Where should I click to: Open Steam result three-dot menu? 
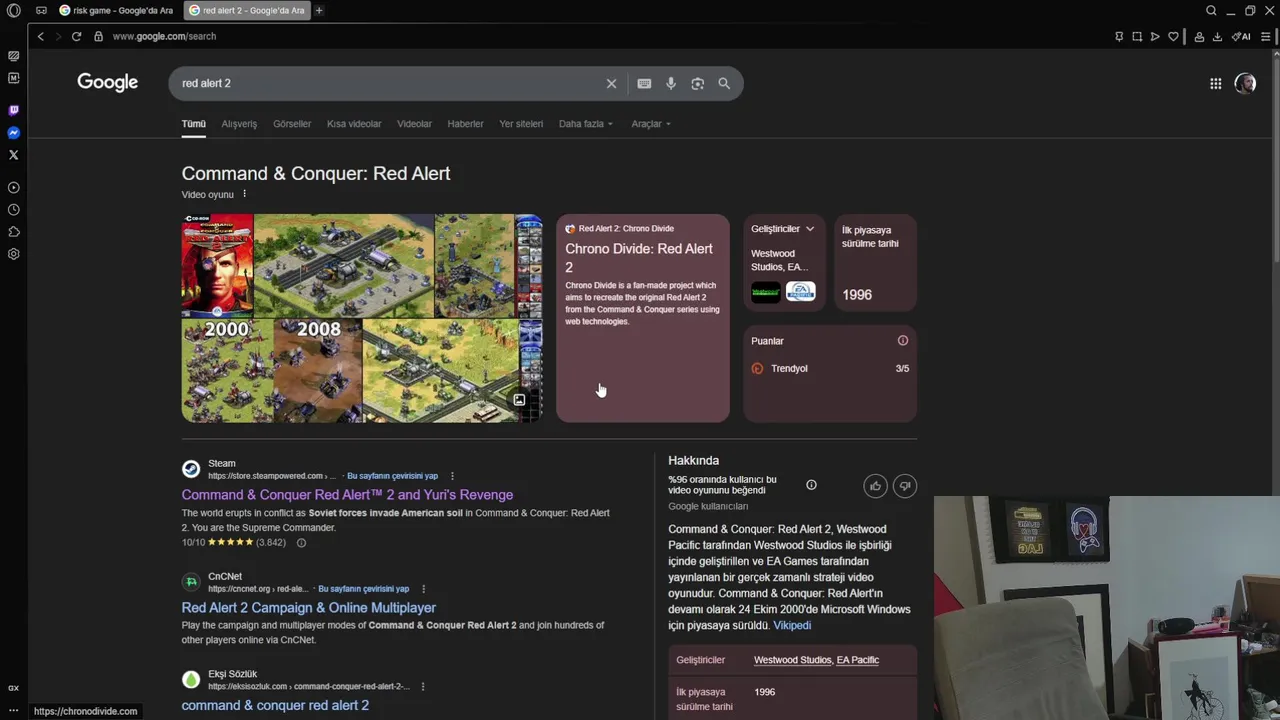coord(452,476)
